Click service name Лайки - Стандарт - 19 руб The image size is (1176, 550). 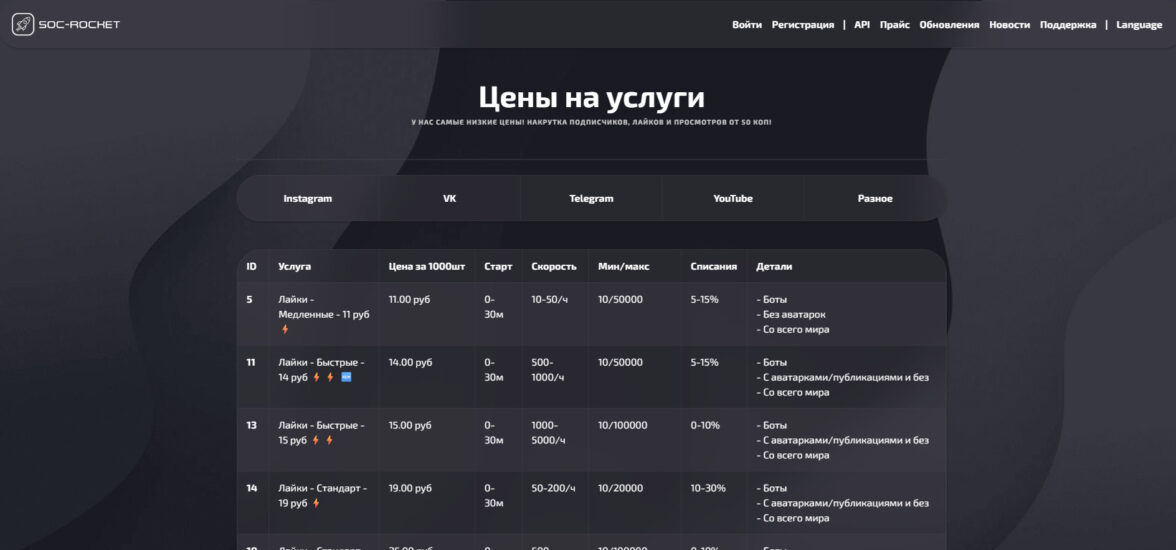tap(322, 495)
